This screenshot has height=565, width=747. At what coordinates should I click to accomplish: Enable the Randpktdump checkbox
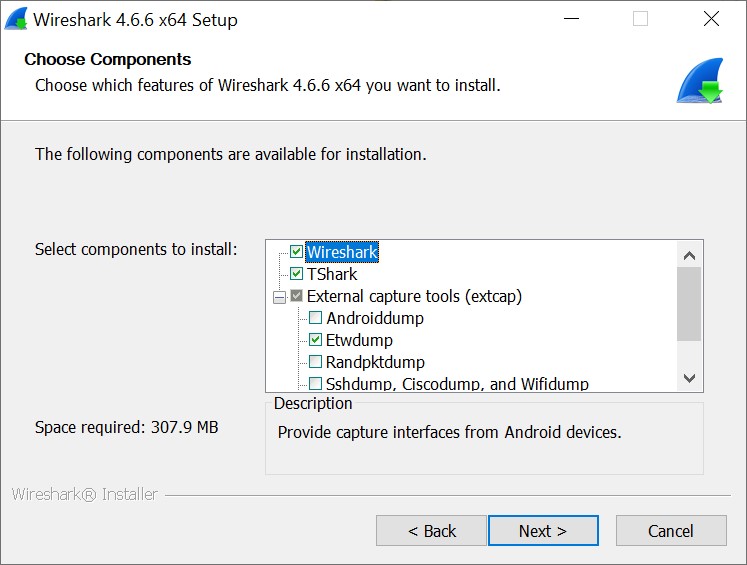point(315,362)
